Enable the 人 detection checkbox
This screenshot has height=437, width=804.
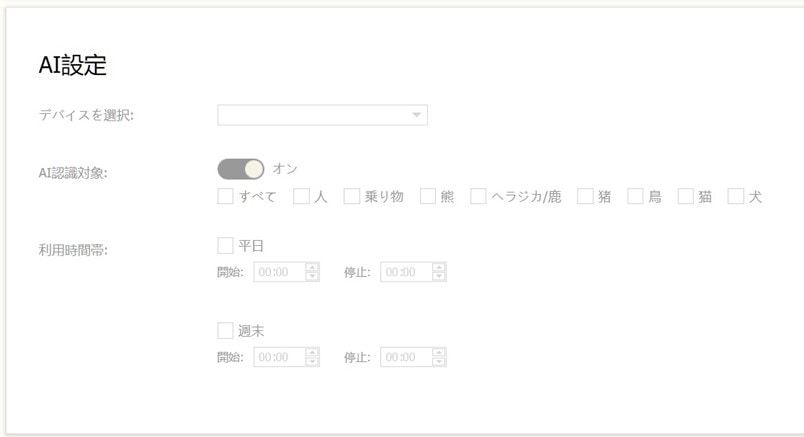(301, 197)
